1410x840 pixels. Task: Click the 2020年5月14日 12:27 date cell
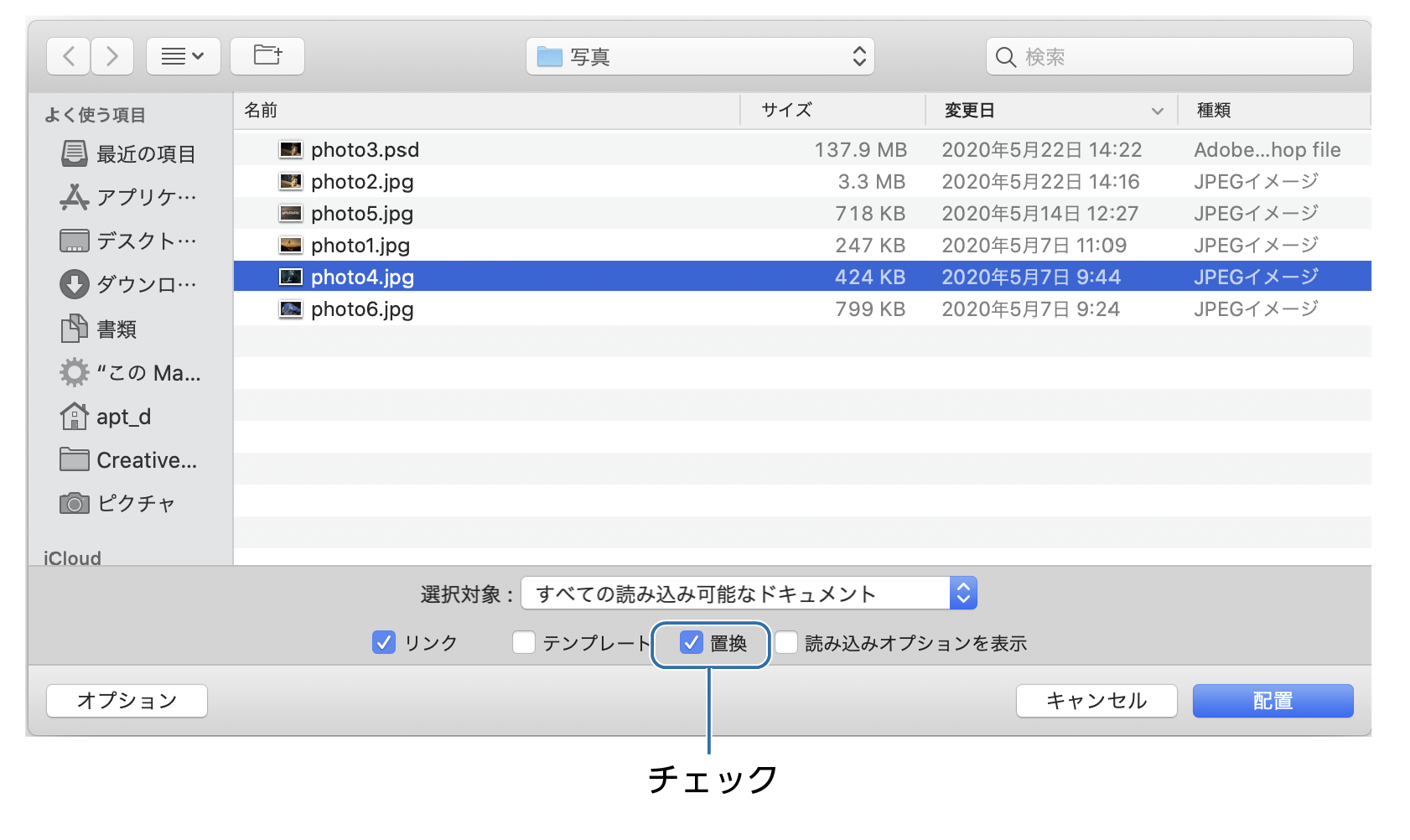[1039, 214]
